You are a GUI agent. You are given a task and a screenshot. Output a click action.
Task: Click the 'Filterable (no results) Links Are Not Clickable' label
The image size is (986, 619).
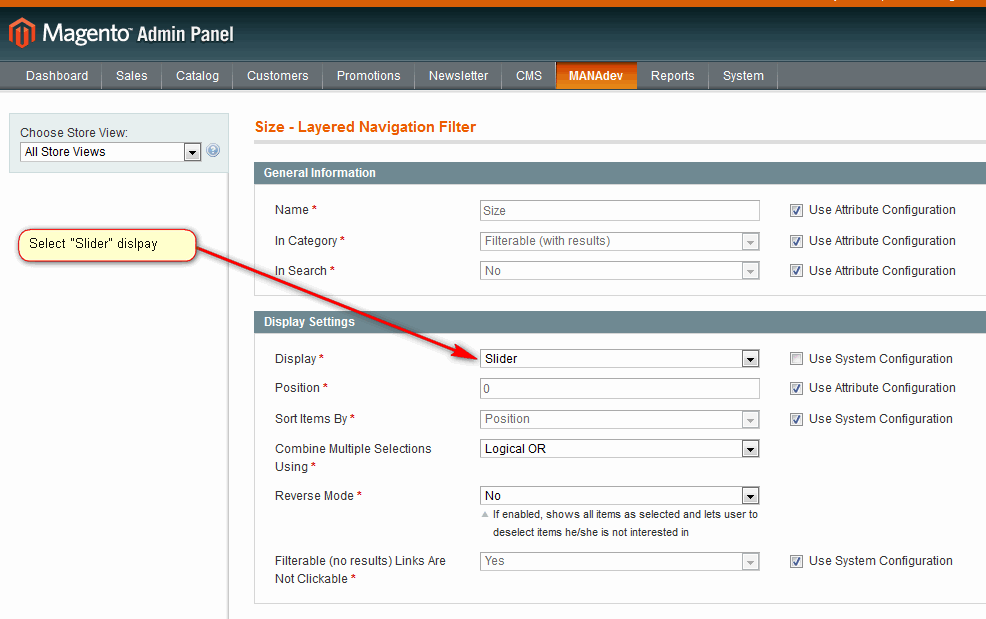click(x=360, y=569)
